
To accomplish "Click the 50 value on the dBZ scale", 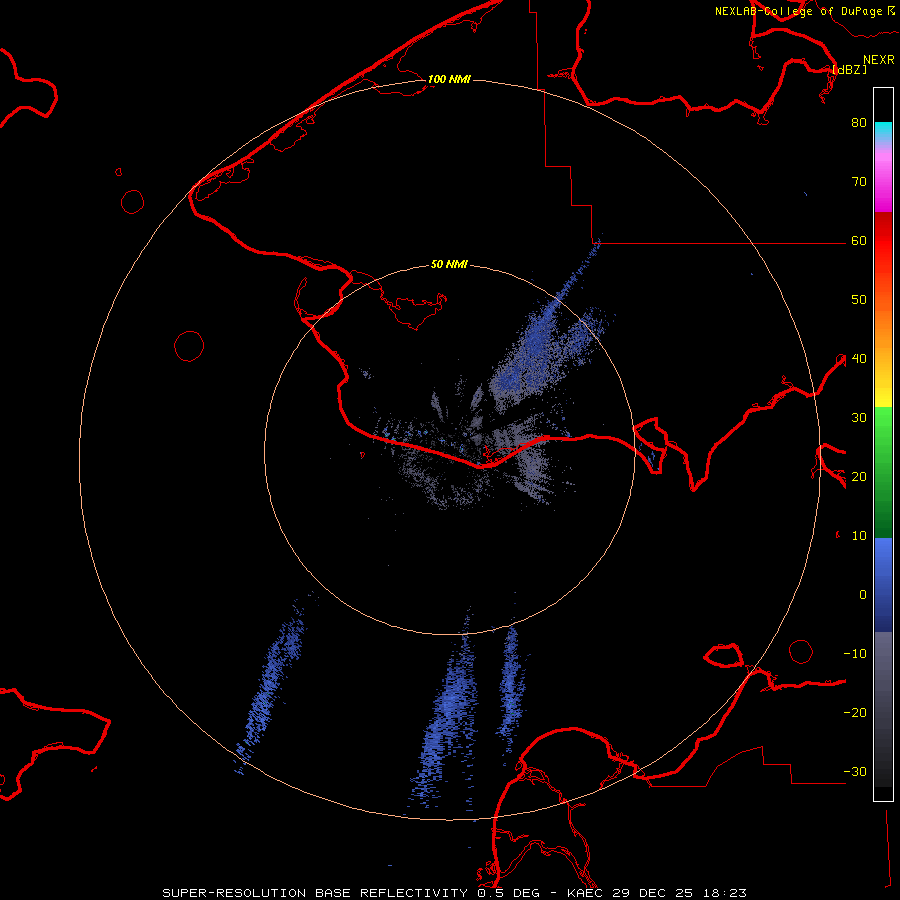I will tap(859, 300).
